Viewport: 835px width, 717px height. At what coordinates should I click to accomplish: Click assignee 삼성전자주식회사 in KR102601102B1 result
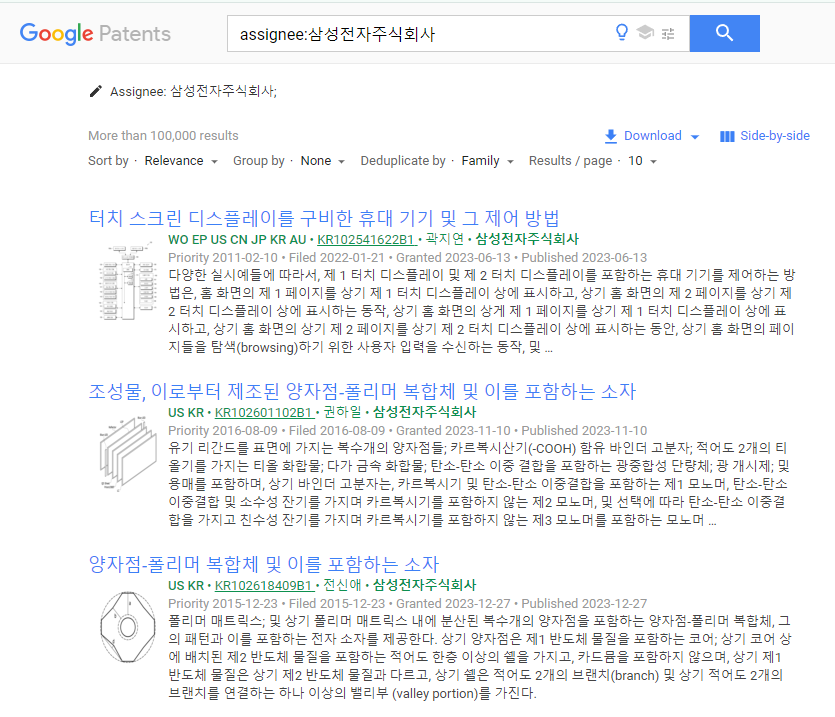tap(424, 412)
